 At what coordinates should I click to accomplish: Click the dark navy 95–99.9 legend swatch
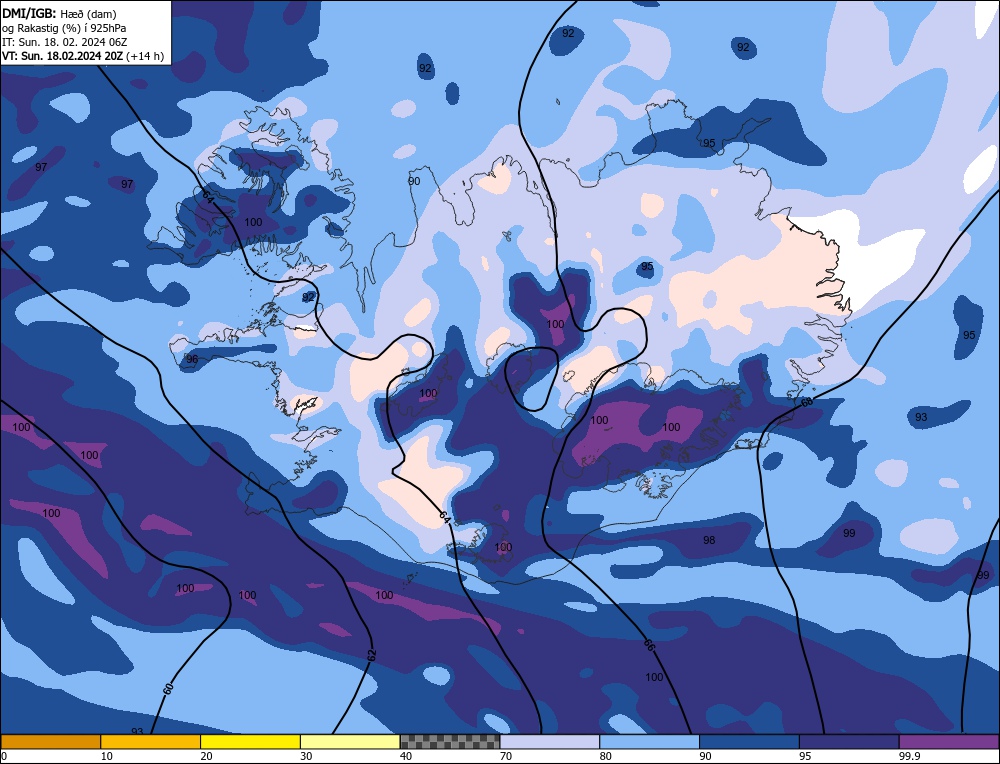tap(849, 741)
